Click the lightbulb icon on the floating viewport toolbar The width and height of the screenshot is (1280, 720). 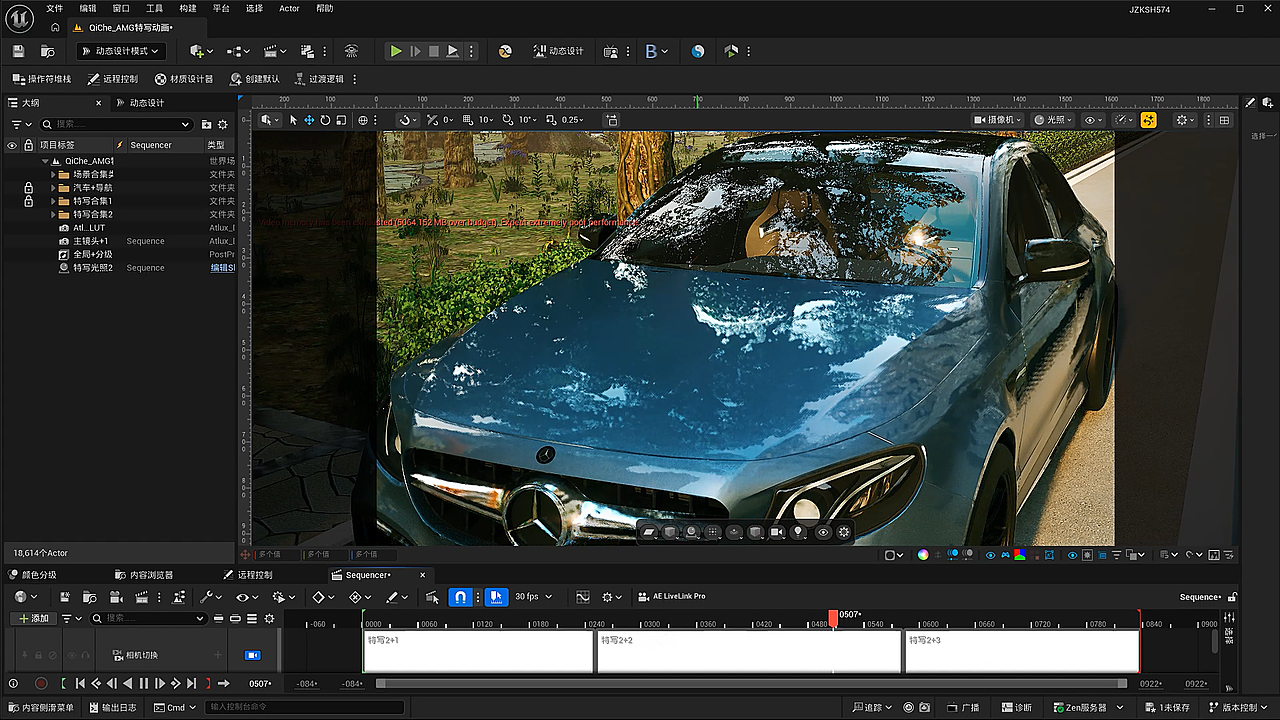(x=798, y=532)
